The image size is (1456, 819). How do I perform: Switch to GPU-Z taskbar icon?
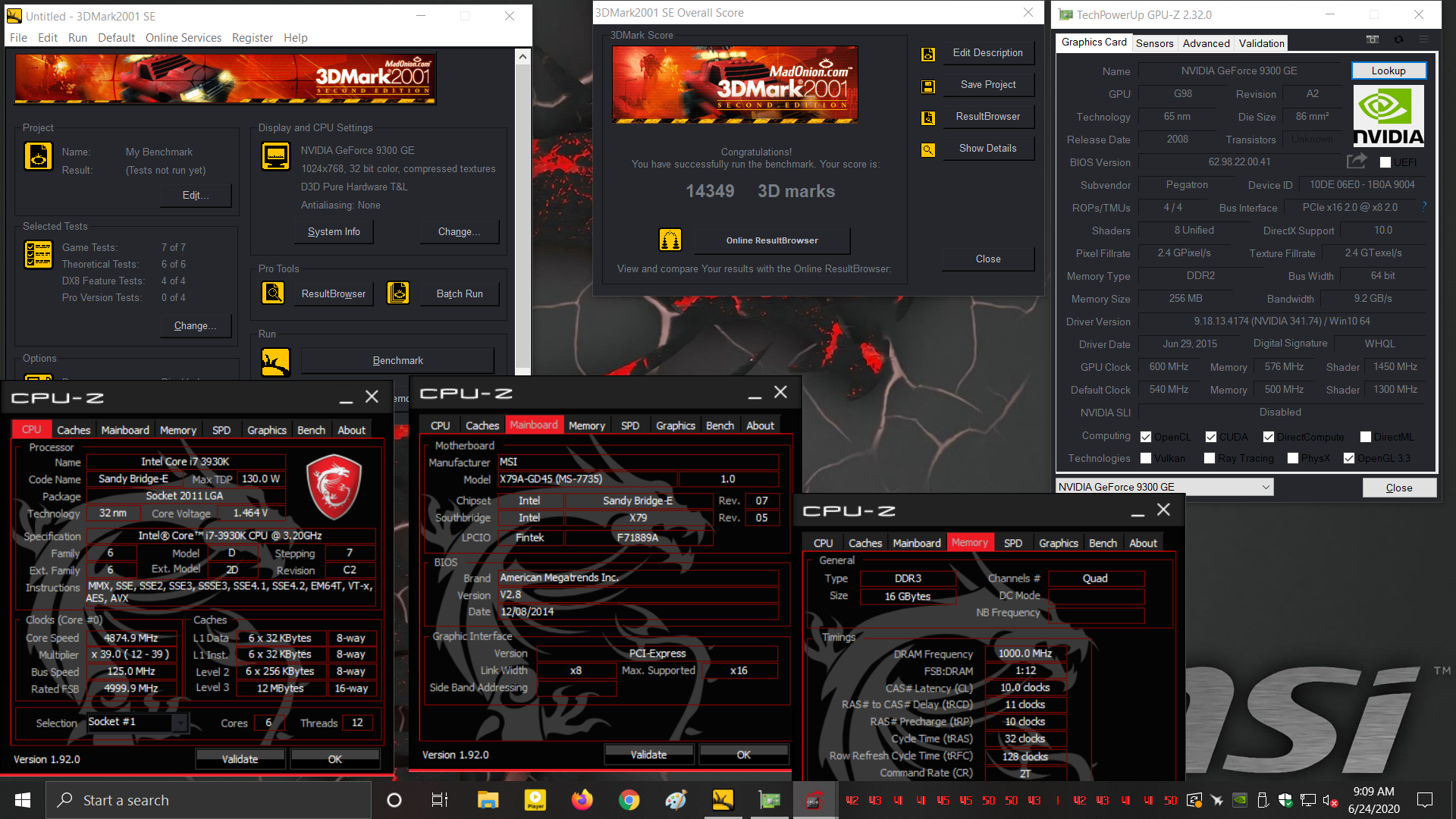770,800
